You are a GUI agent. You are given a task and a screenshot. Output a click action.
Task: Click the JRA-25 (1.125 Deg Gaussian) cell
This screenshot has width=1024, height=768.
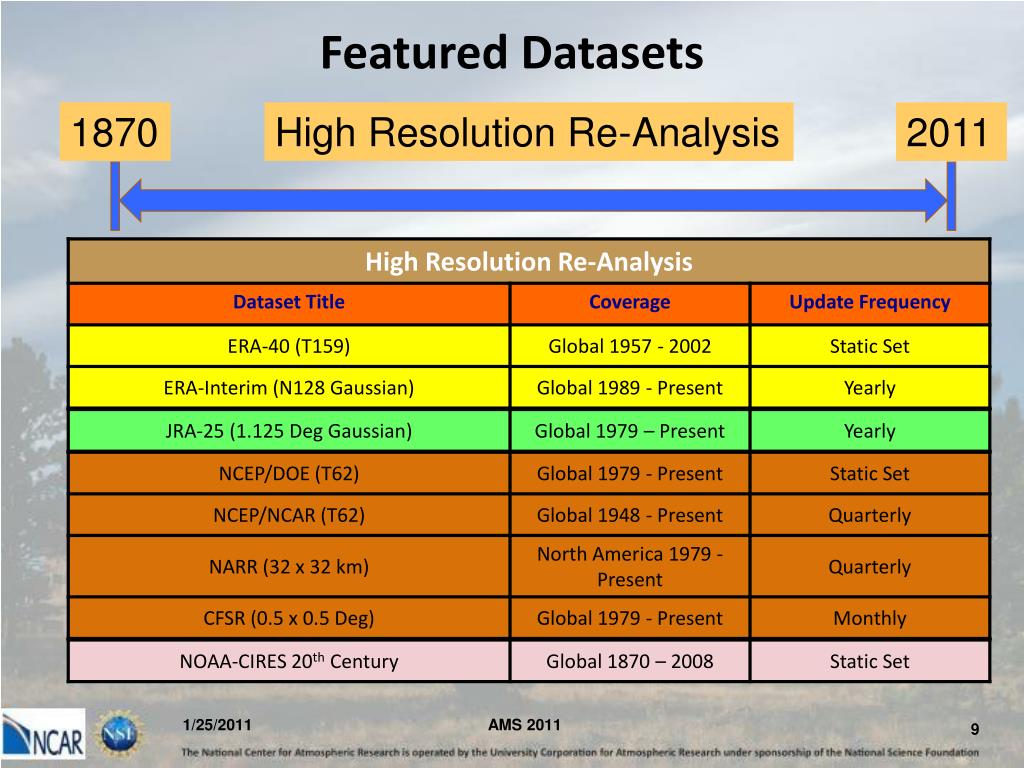point(289,431)
